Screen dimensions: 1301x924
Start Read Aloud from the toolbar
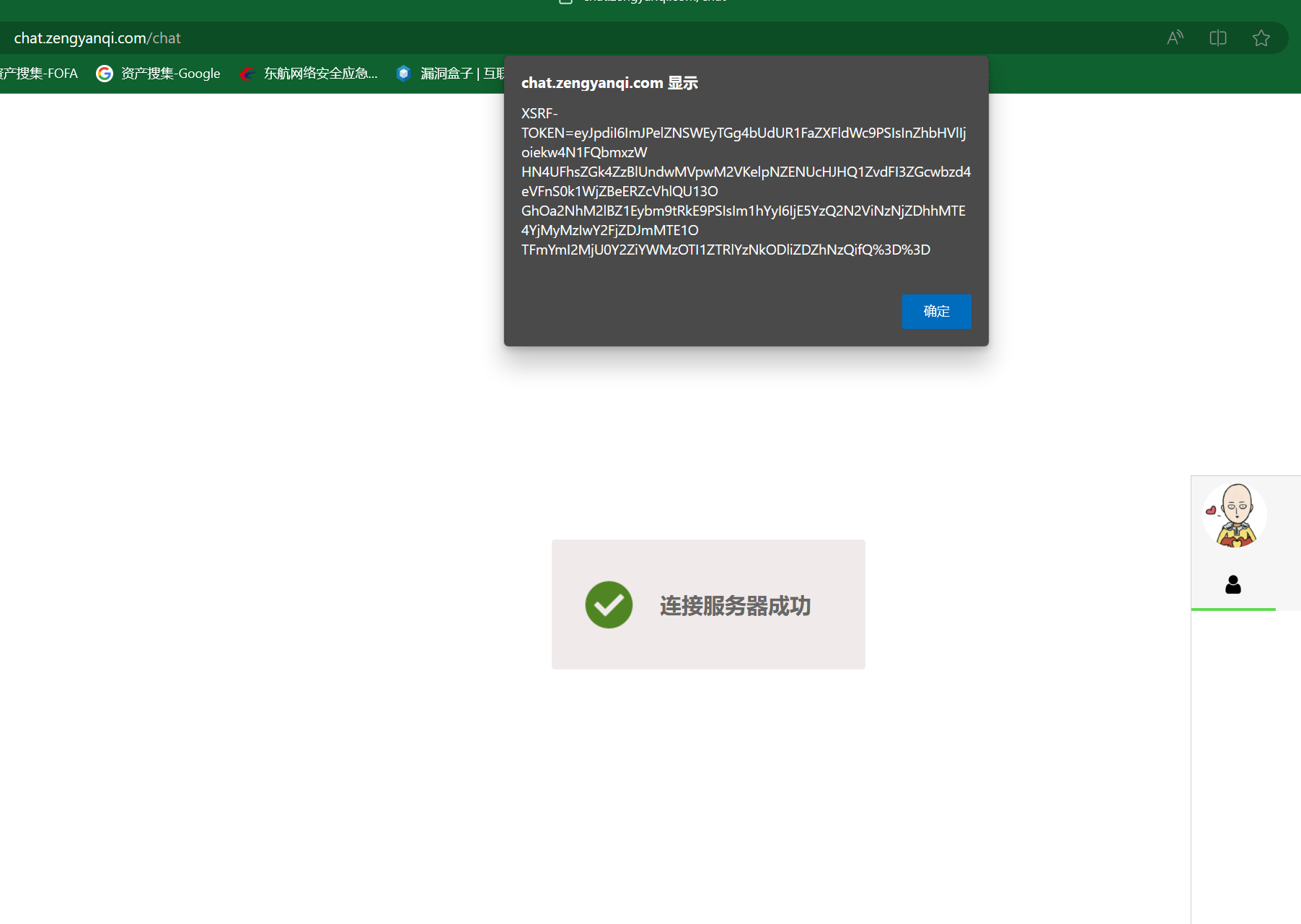pos(1175,38)
